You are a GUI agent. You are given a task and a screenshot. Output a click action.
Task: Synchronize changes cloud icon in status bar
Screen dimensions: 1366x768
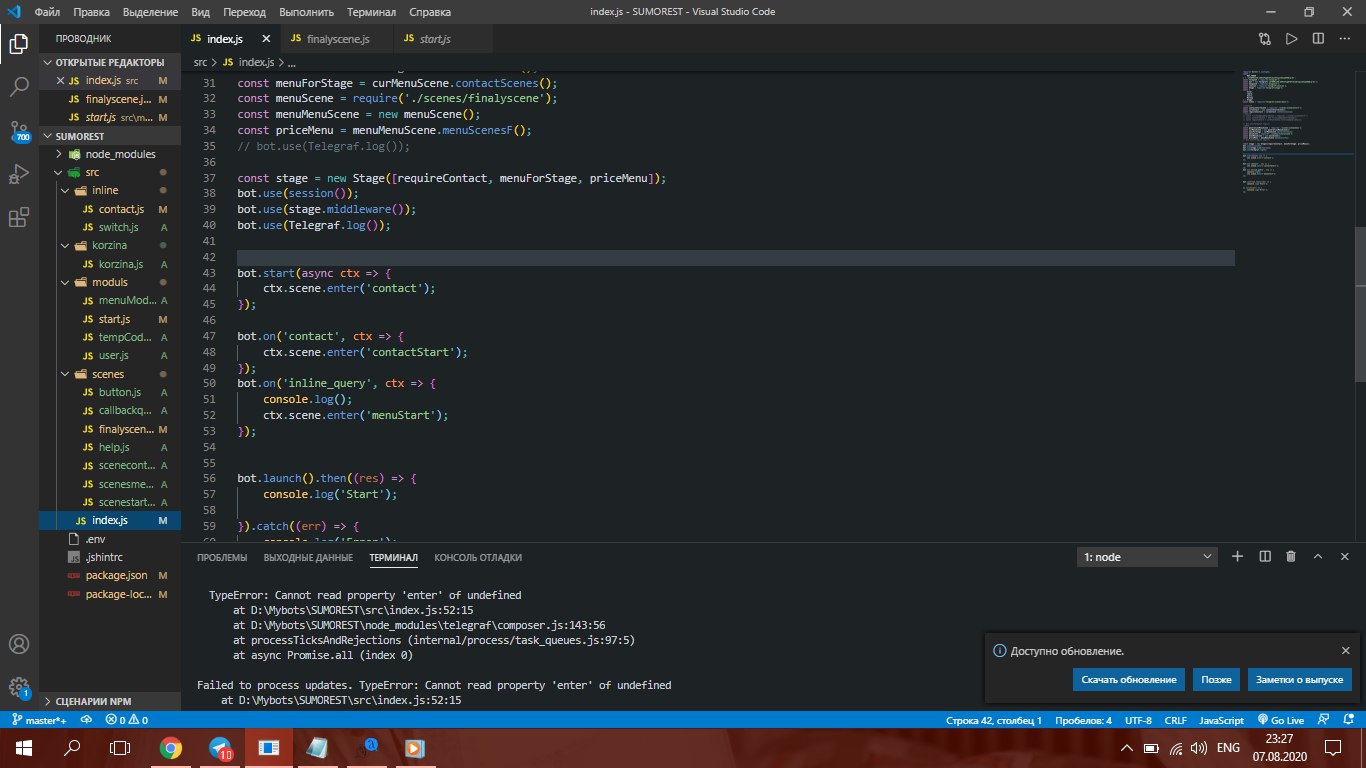point(86,720)
